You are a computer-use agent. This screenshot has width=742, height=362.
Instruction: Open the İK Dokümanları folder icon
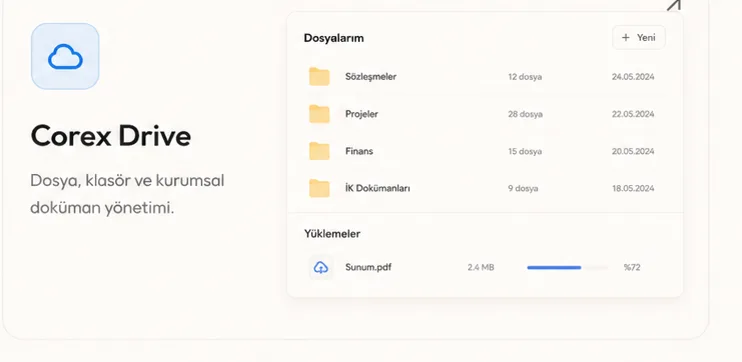coord(319,188)
